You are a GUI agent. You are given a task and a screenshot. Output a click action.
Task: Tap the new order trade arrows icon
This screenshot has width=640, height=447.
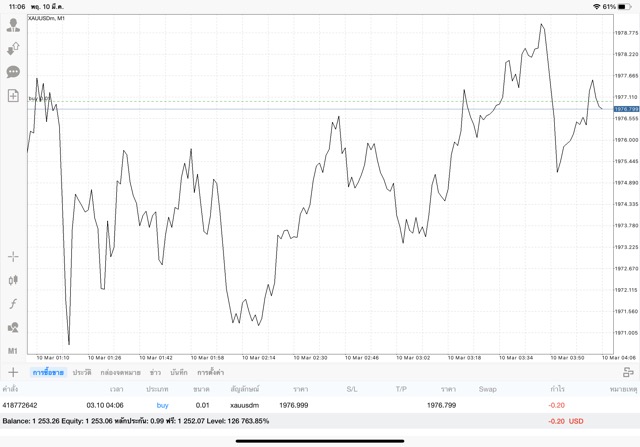(x=13, y=48)
